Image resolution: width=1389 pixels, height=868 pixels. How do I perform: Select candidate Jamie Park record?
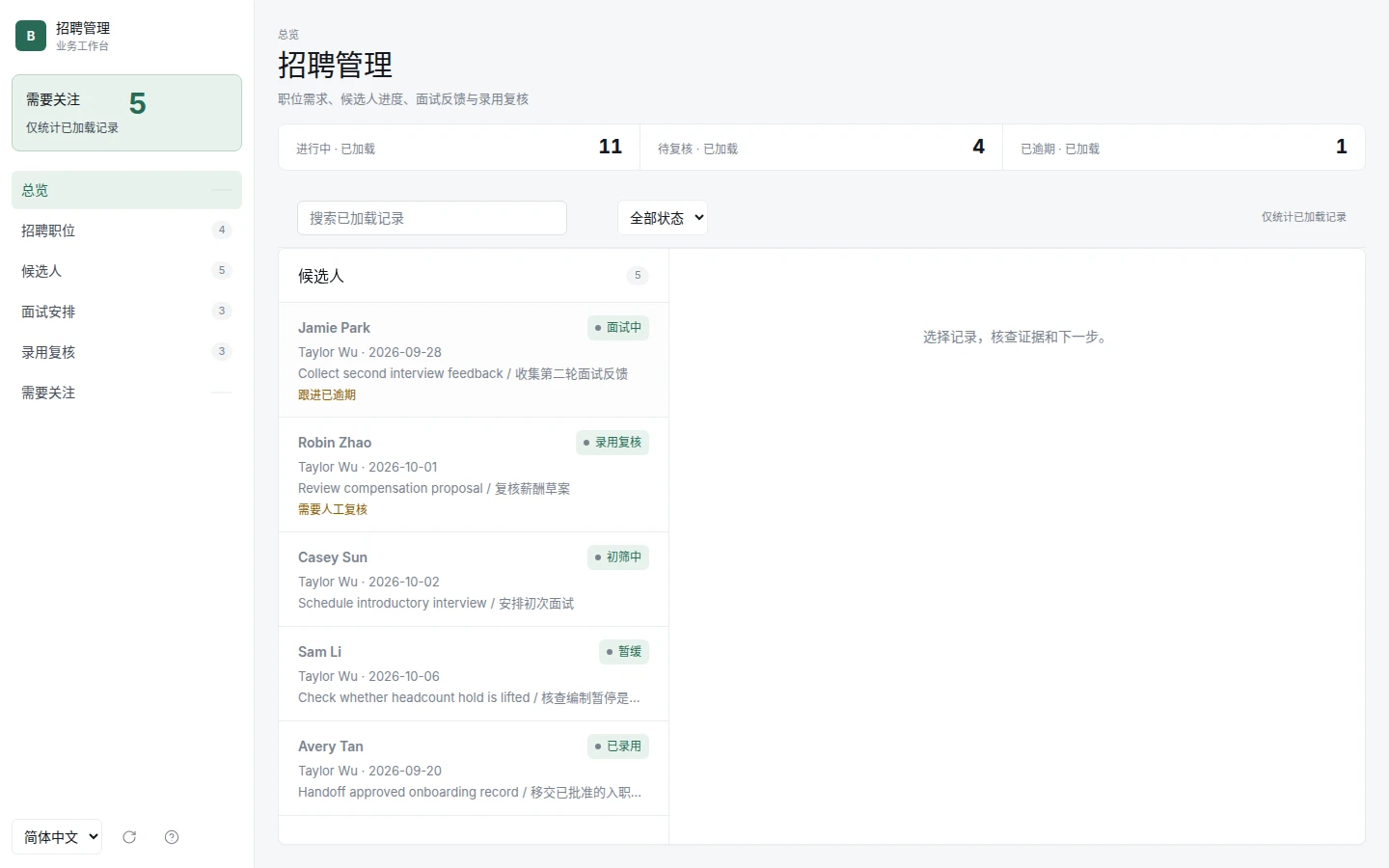[x=474, y=361]
